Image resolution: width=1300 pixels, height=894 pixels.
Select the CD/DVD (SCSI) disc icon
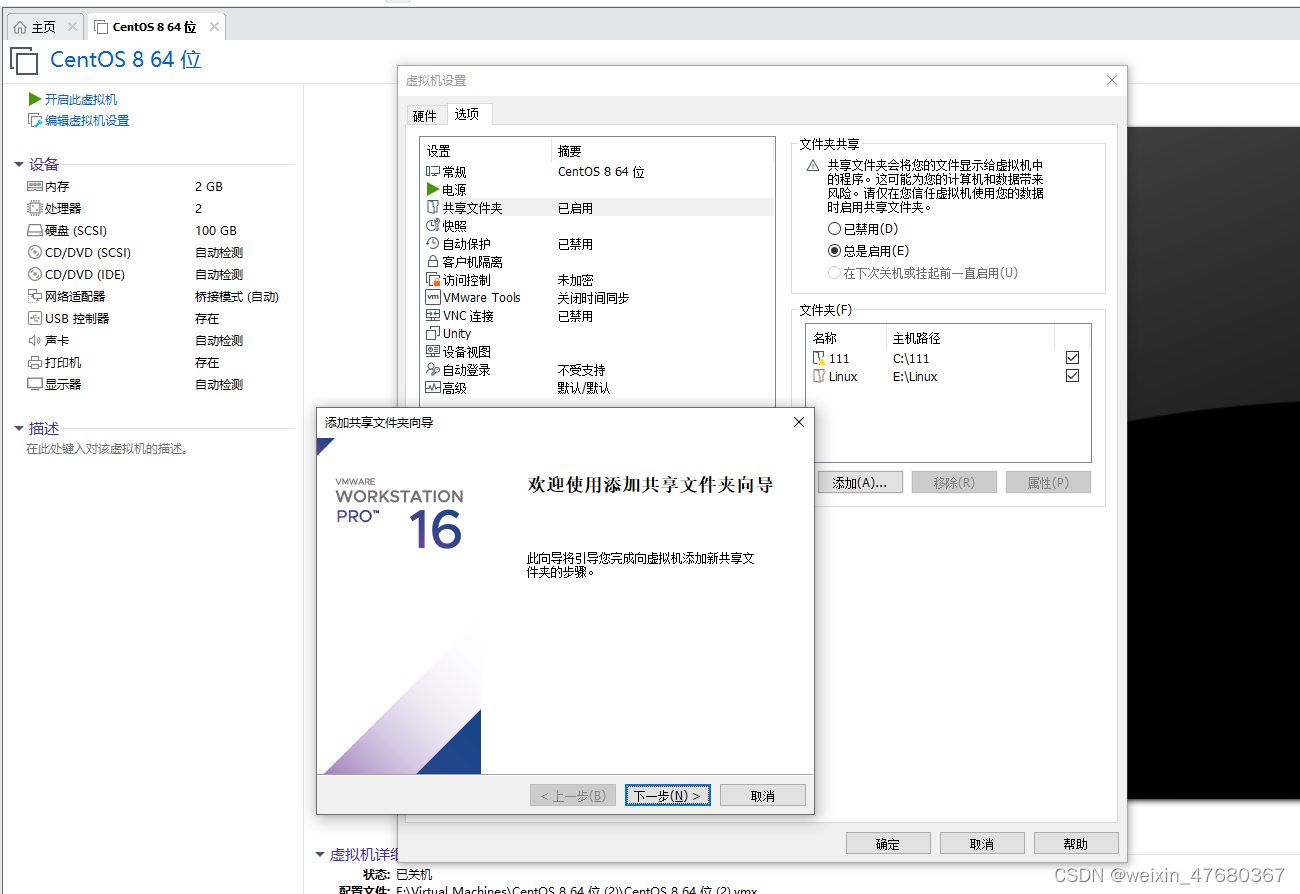click(x=35, y=253)
